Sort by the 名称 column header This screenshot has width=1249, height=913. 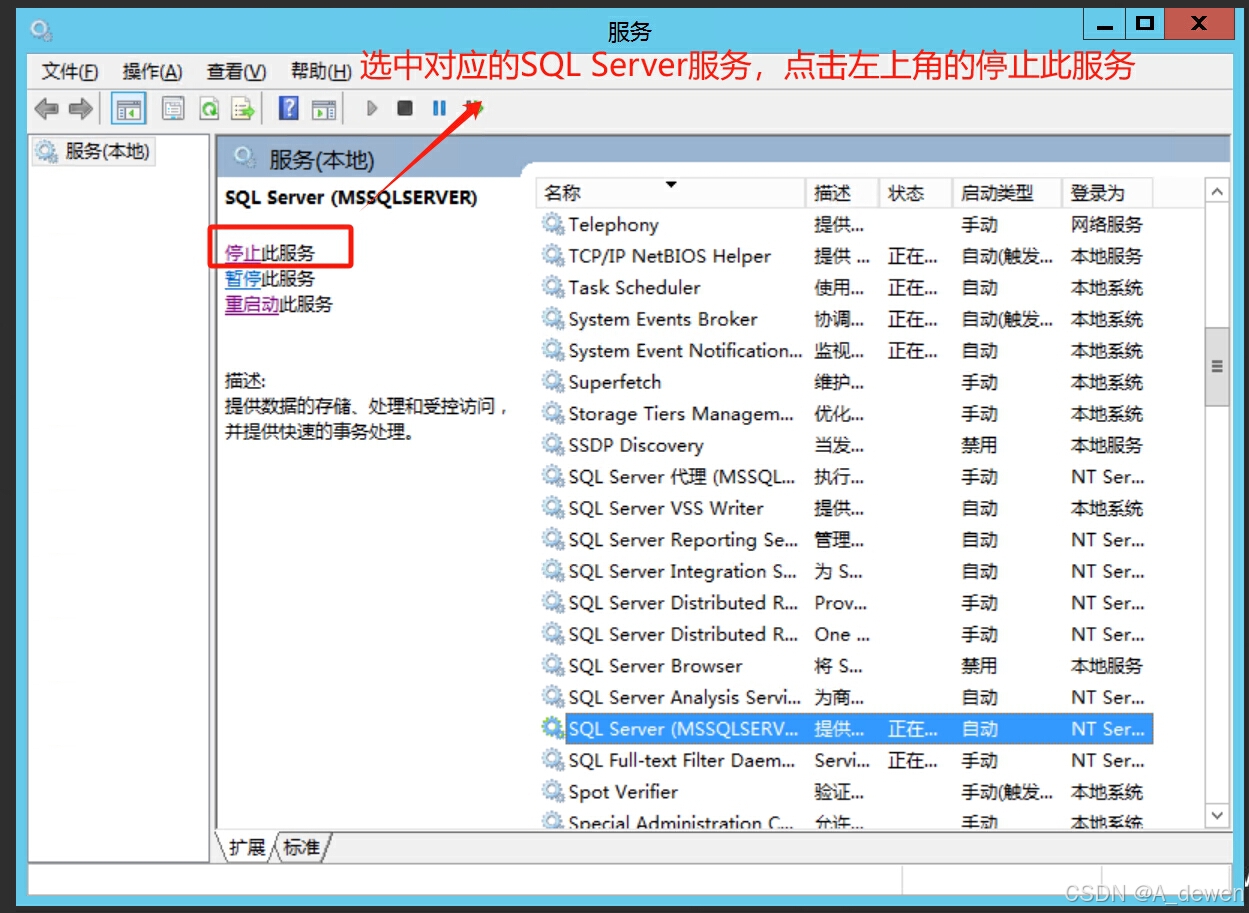[x=671, y=193]
